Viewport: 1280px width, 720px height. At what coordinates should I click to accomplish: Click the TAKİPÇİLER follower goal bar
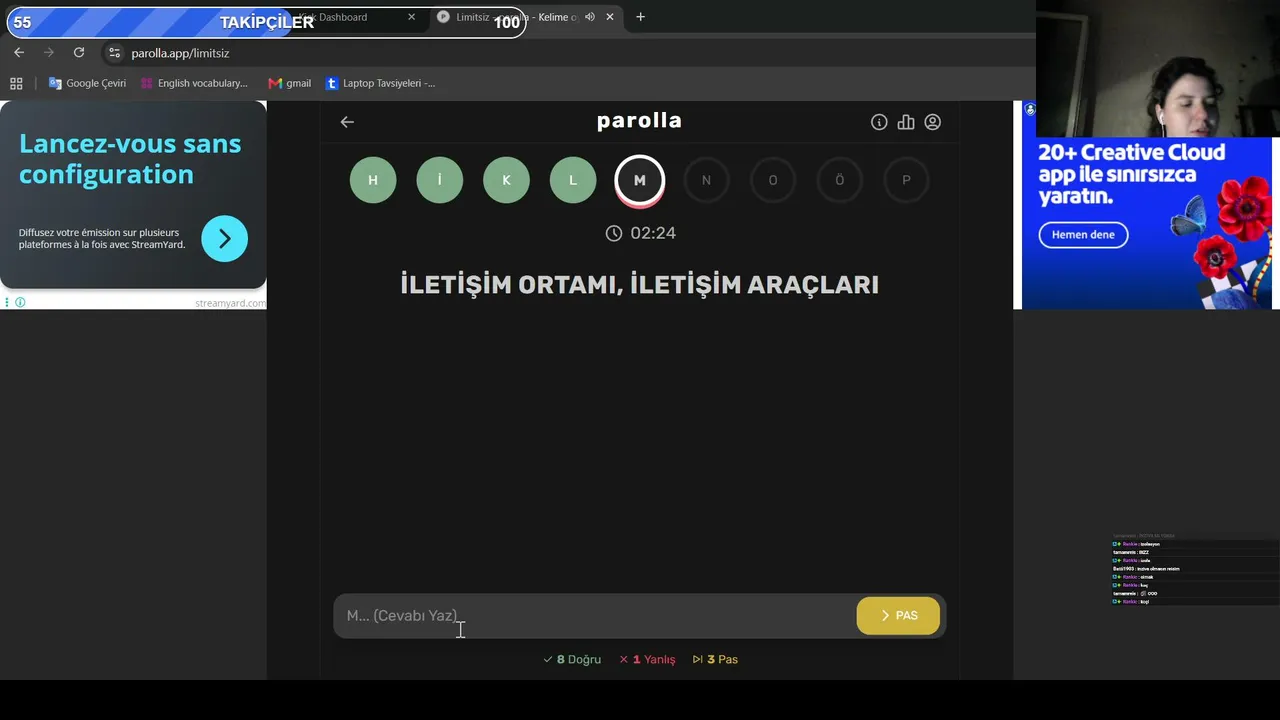(x=266, y=22)
